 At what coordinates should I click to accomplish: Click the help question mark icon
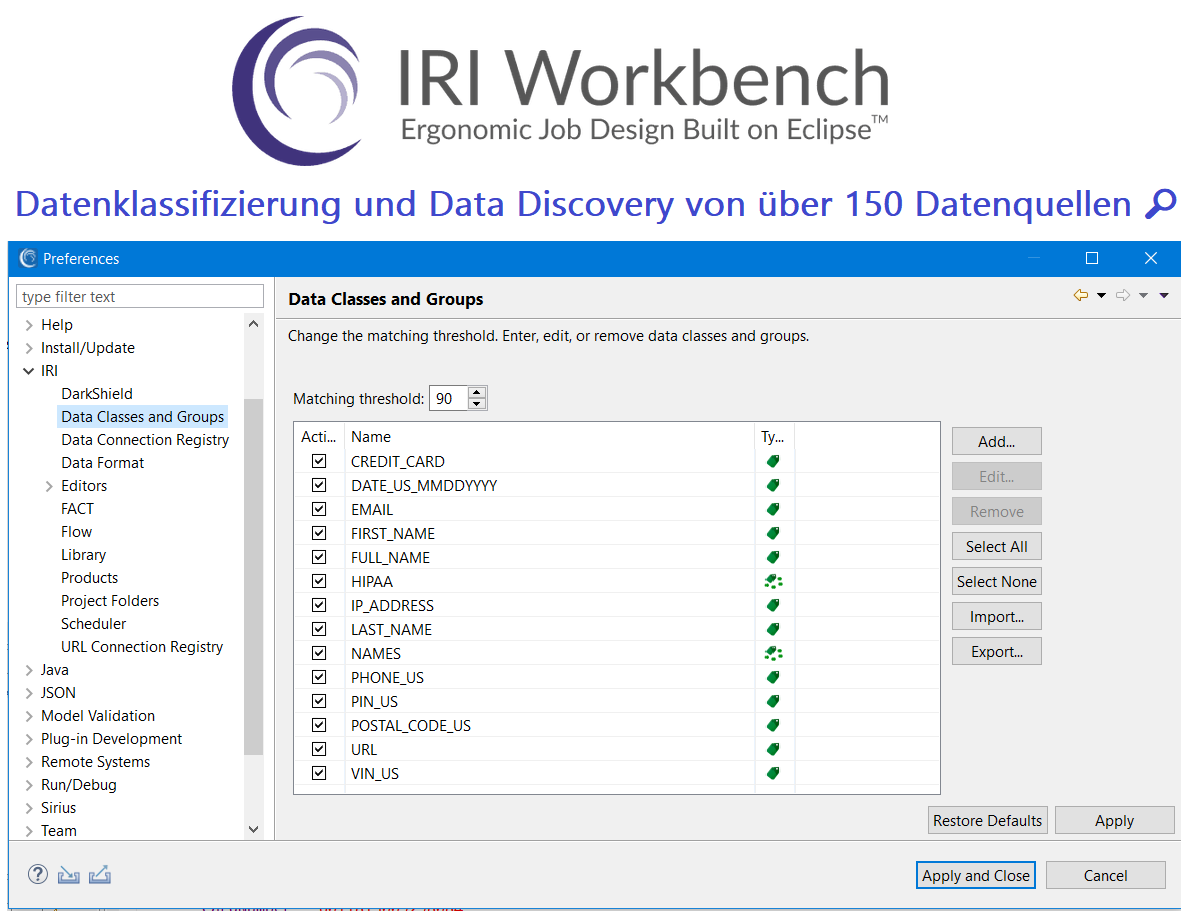[x=38, y=875]
